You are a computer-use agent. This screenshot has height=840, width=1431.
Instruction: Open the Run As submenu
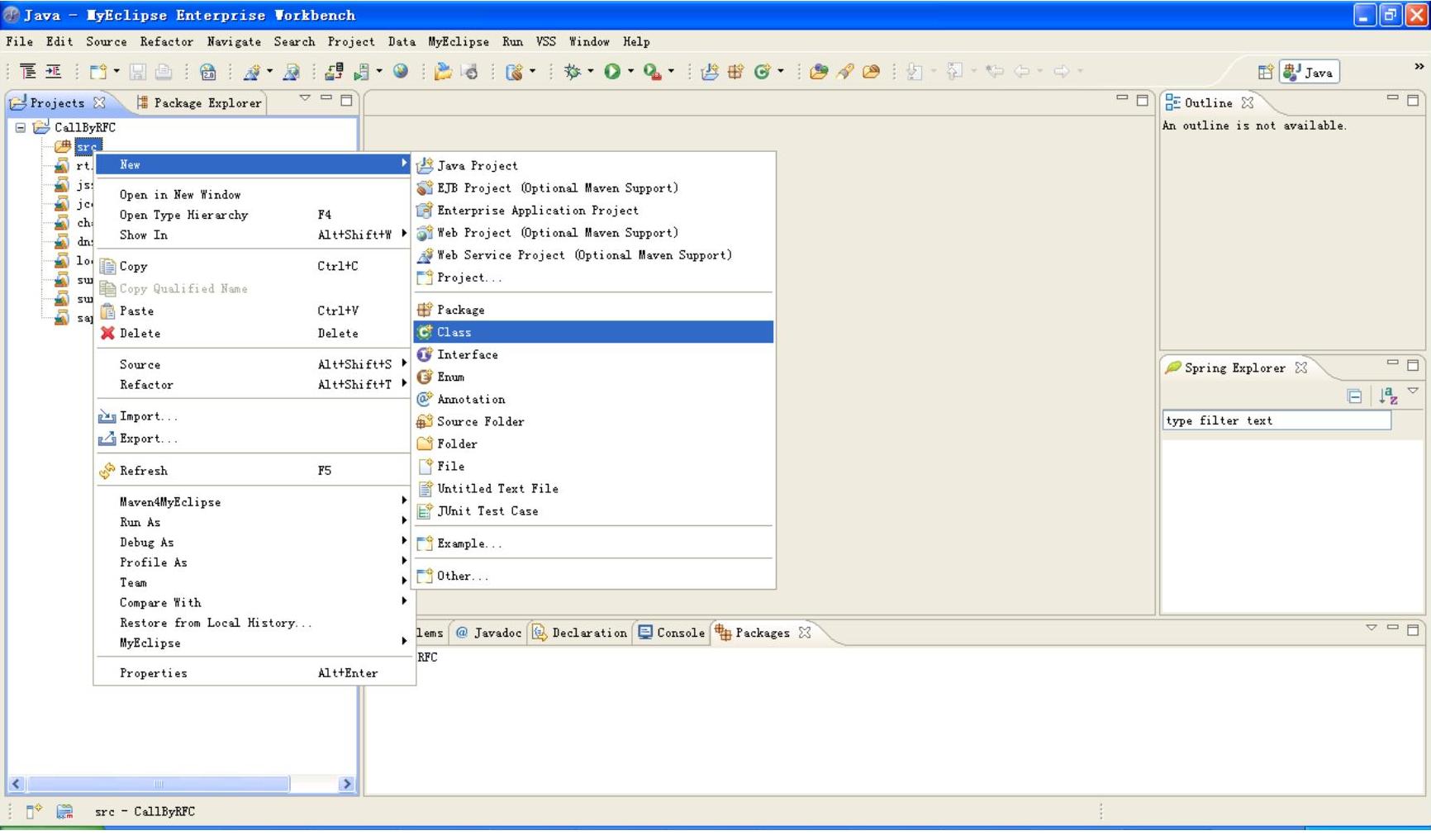254,522
